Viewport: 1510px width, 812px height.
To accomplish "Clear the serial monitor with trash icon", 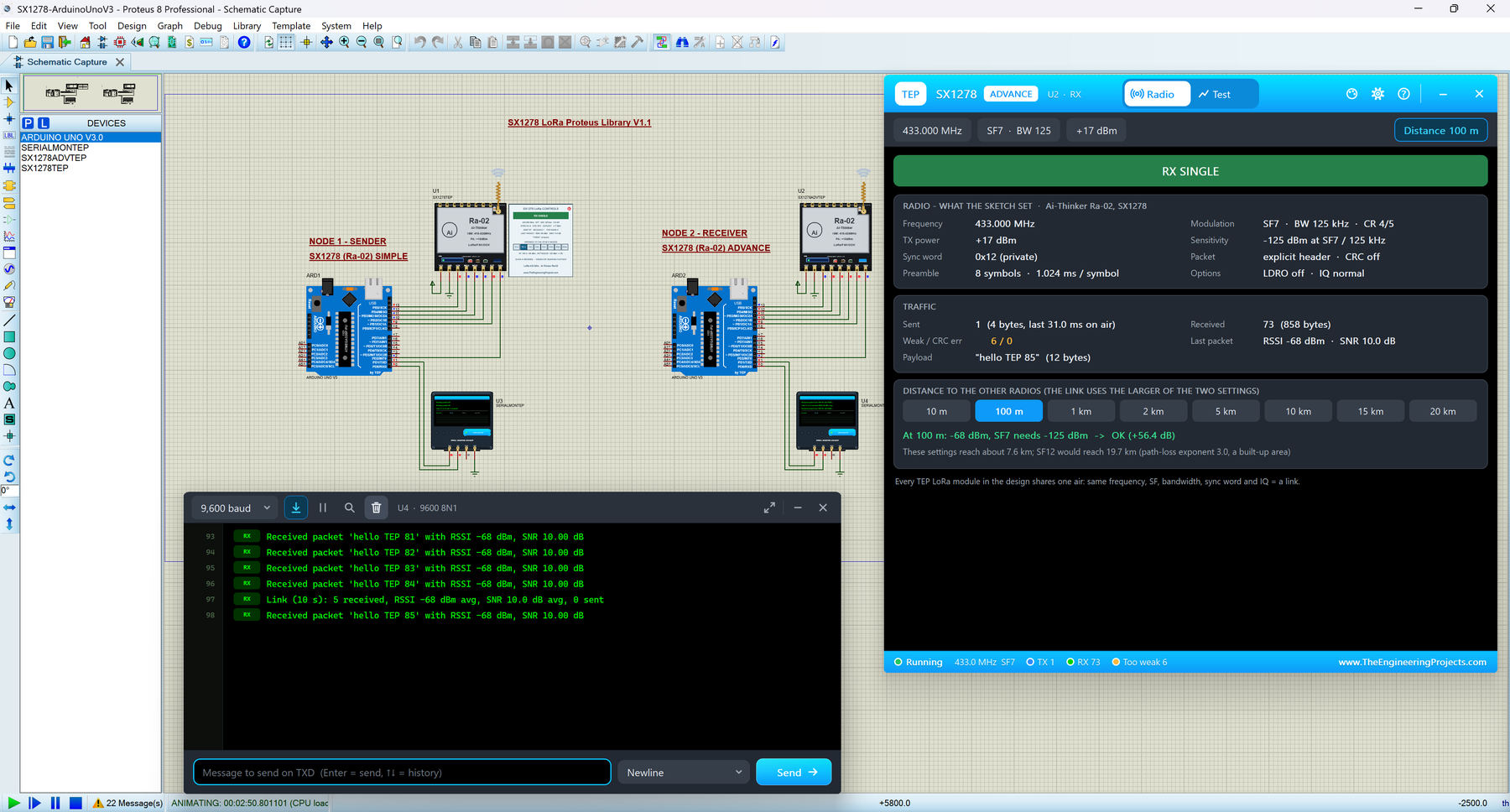I will [376, 507].
